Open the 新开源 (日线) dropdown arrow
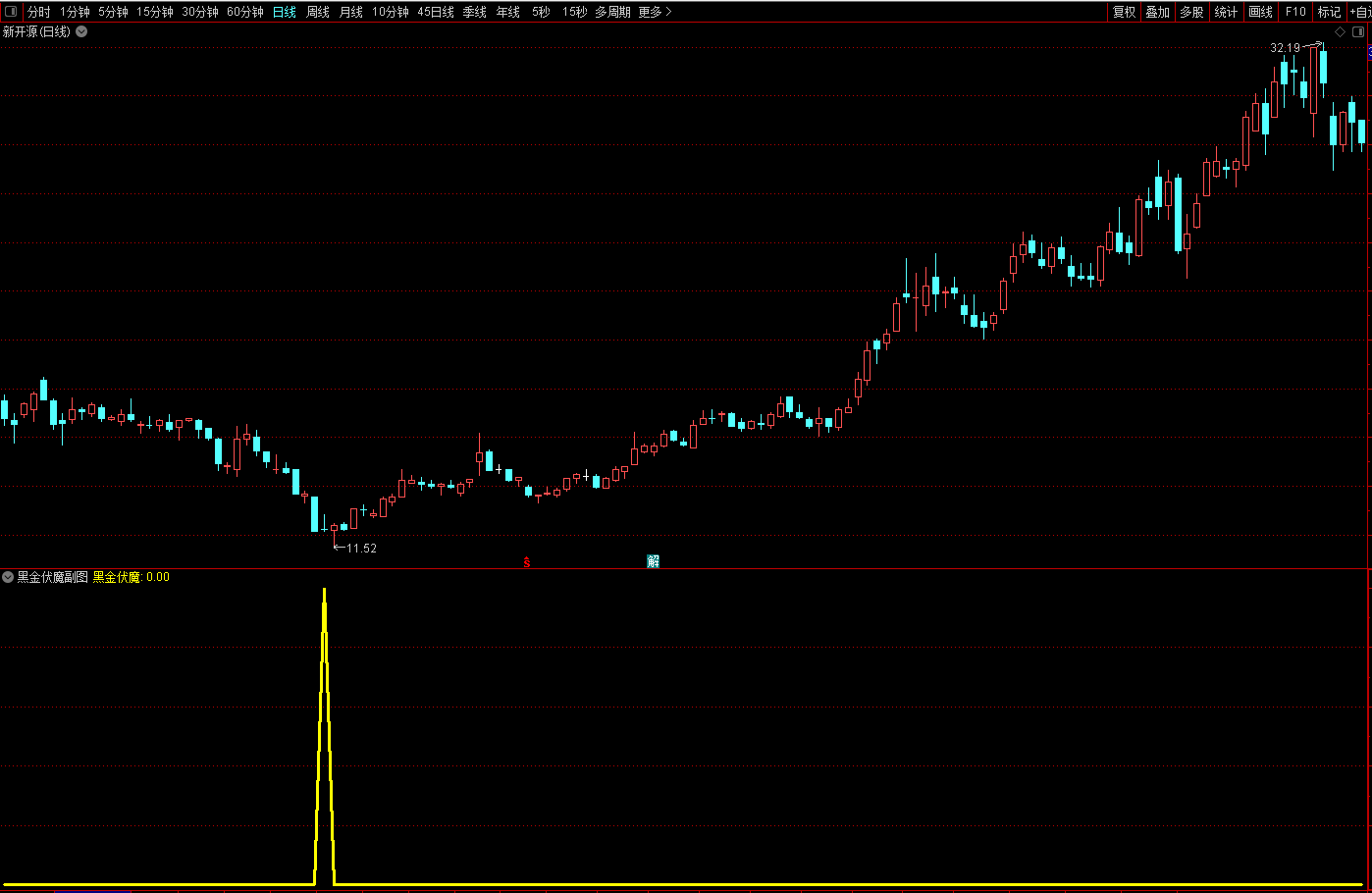The width and height of the screenshot is (1372, 893). point(81,31)
